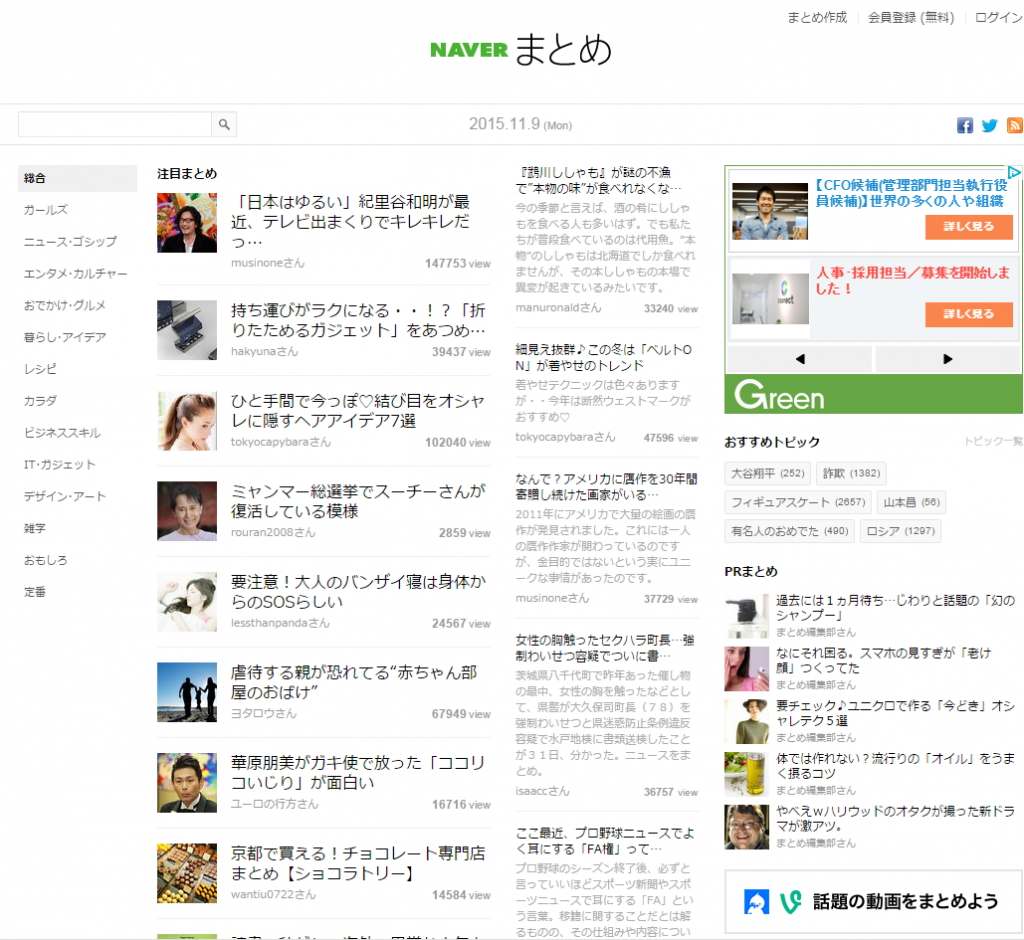Open the RSS feed icon

(1014, 125)
